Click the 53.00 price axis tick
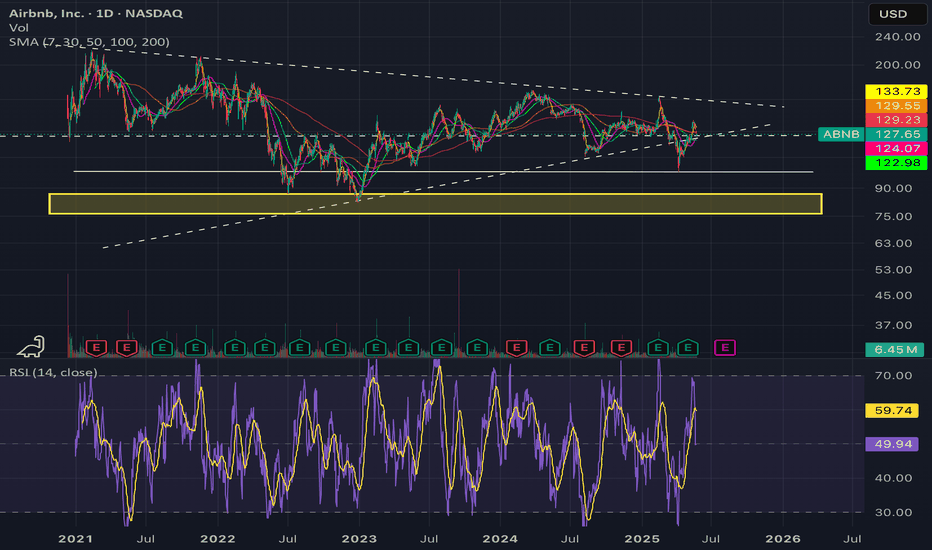 pyautogui.click(x=893, y=269)
